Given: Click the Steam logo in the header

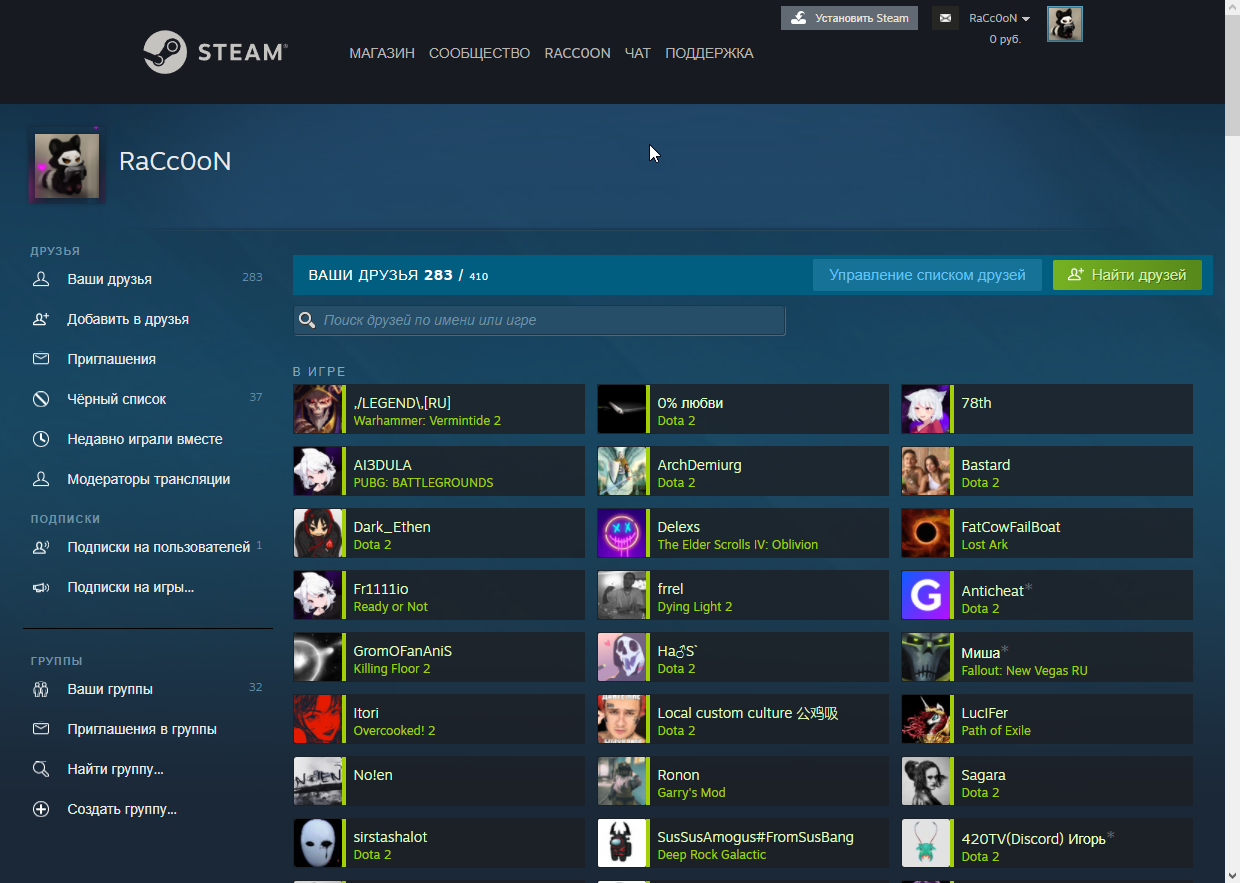Looking at the screenshot, I should (x=216, y=52).
